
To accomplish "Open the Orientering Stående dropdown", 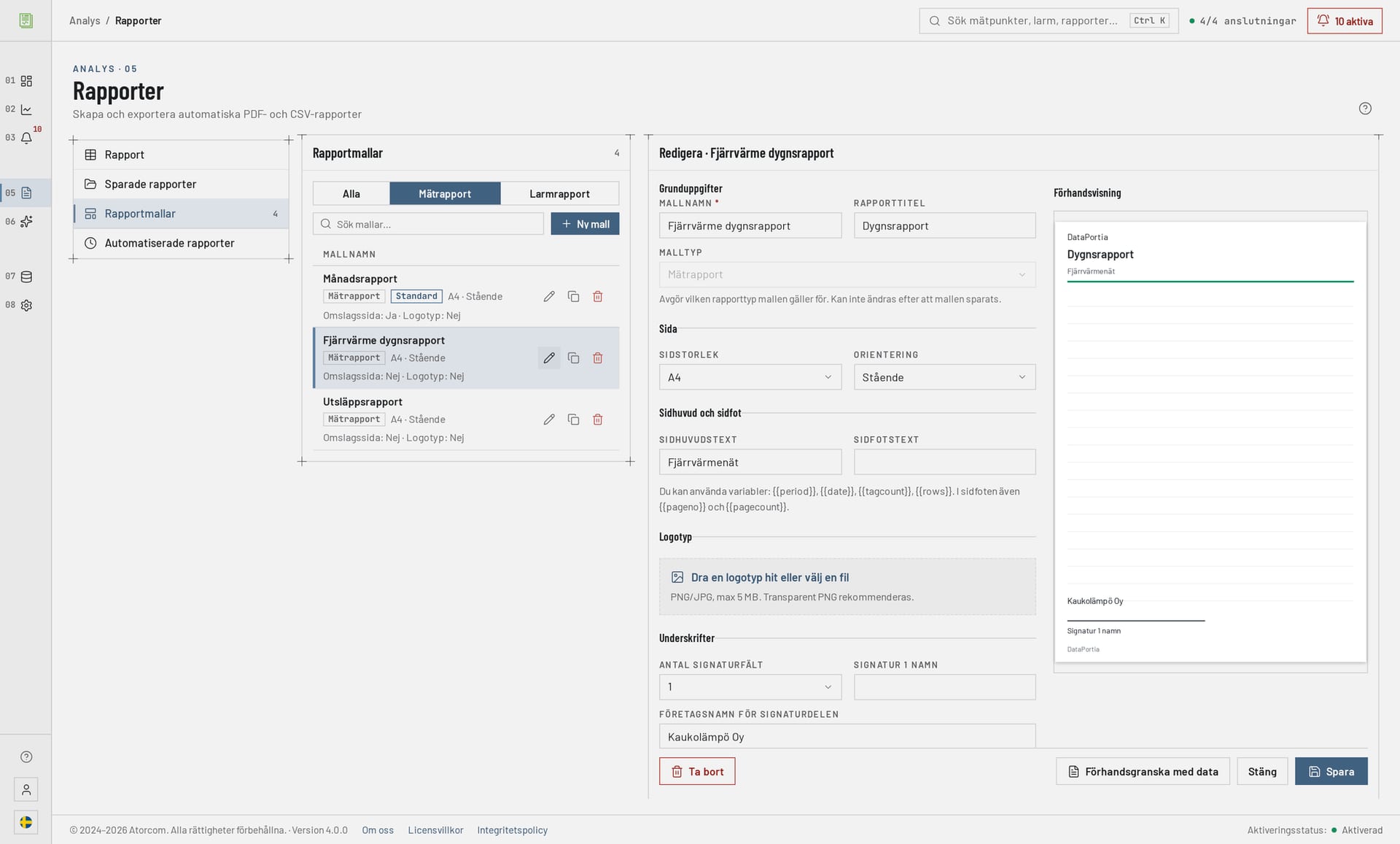I will pos(944,377).
